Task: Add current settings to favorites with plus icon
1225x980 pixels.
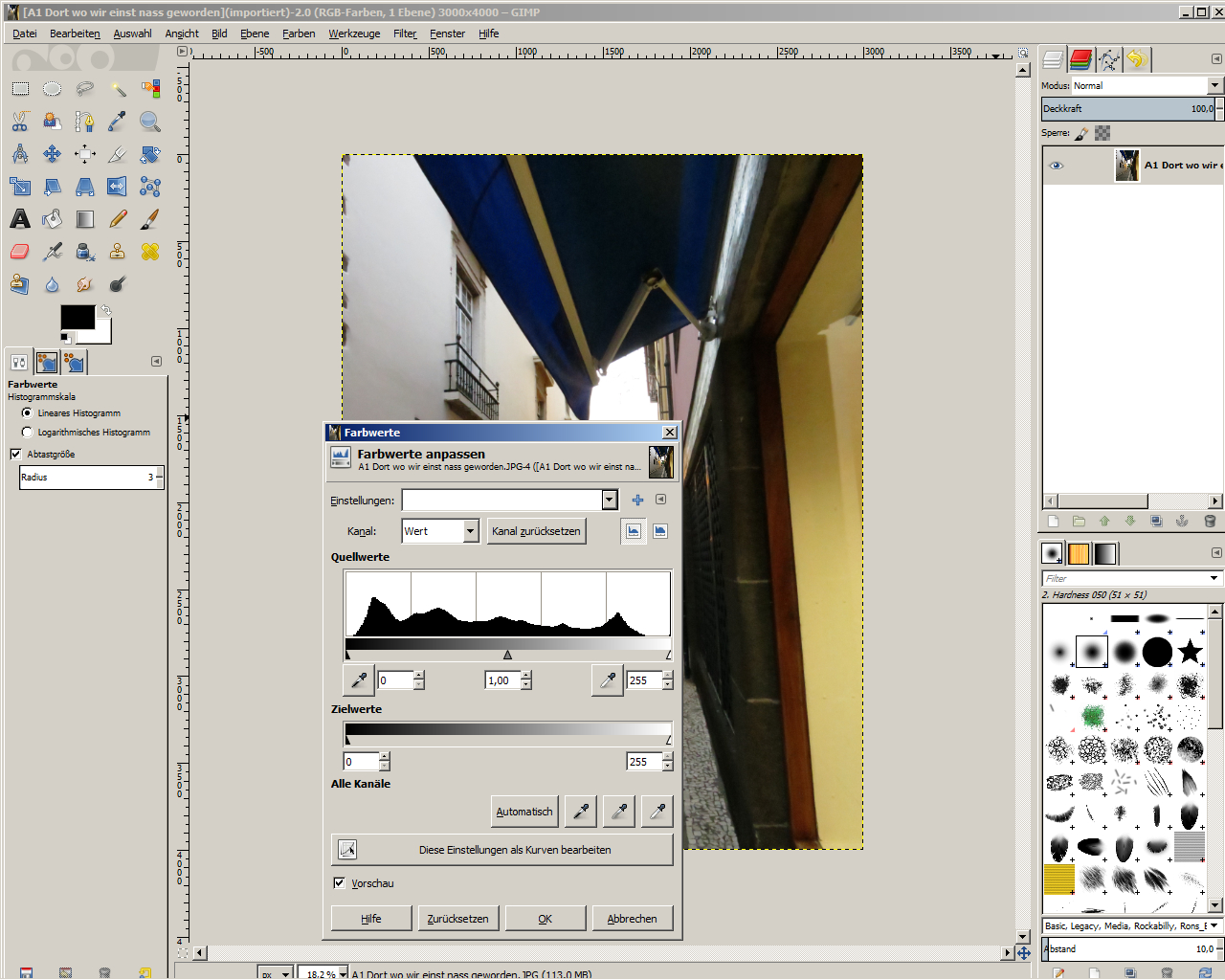Action: tap(637, 500)
